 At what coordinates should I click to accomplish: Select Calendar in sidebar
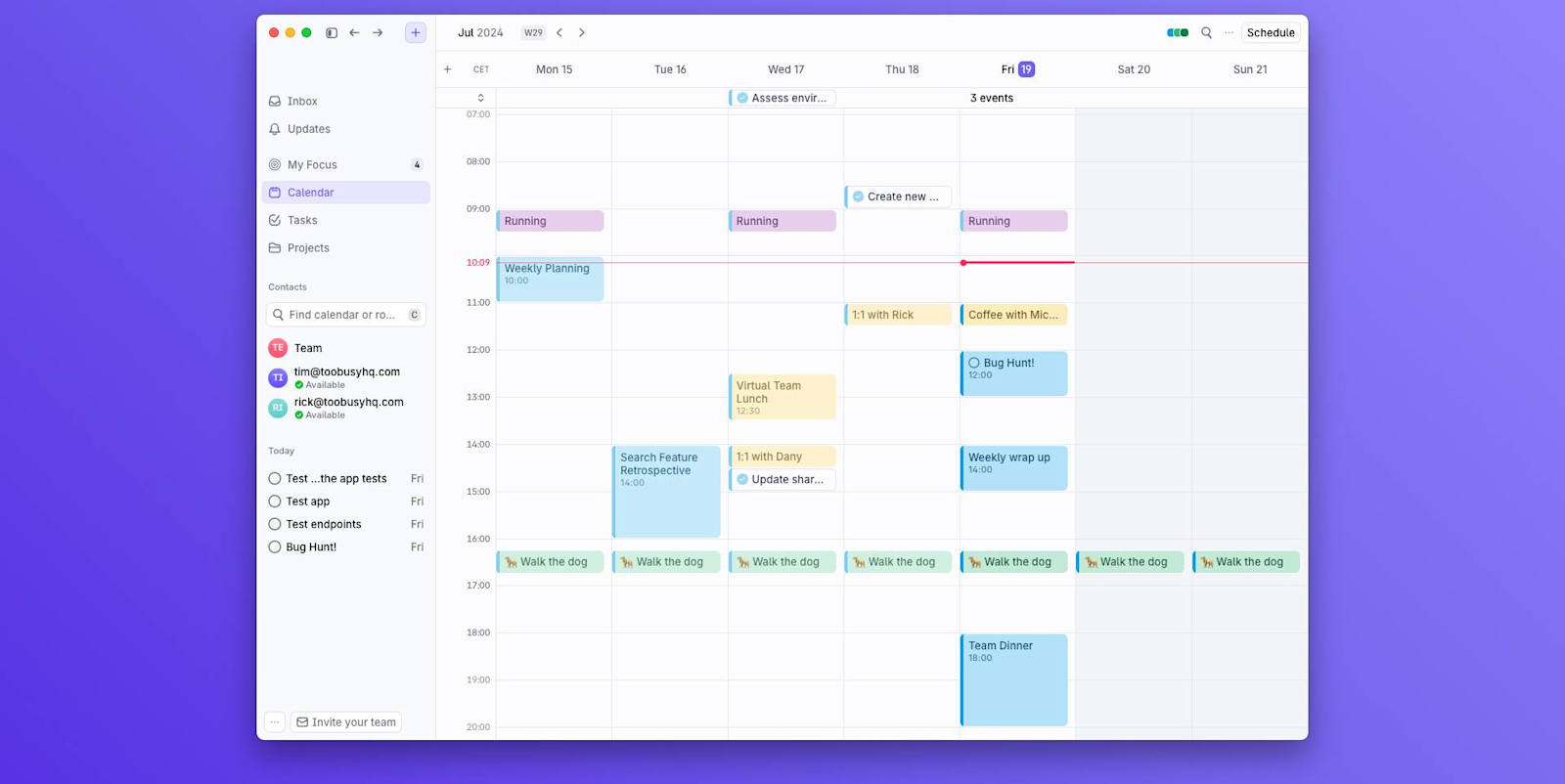346,193
